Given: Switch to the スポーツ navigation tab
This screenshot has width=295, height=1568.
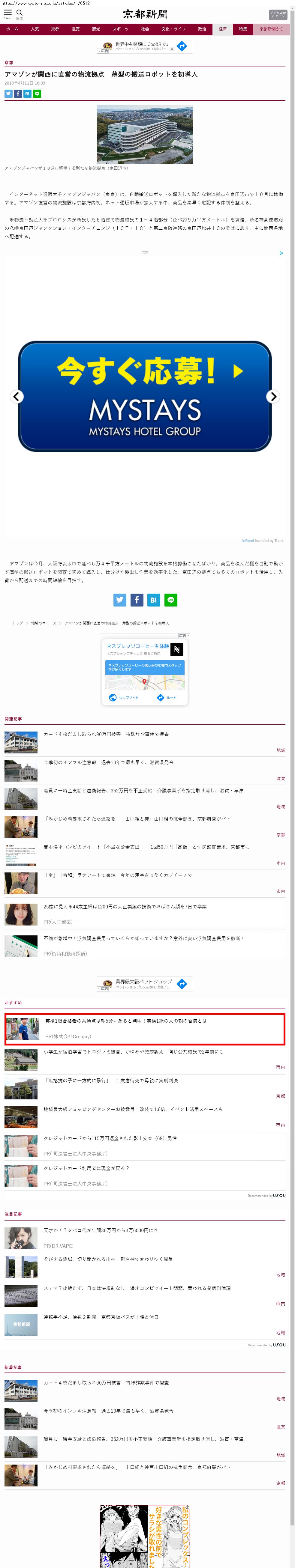Looking at the screenshot, I should [x=121, y=29].
